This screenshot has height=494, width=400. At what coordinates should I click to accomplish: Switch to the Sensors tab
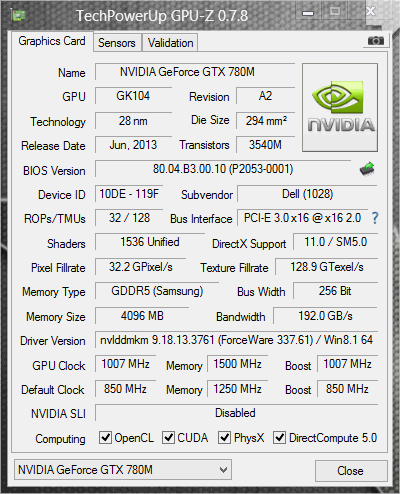[x=117, y=43]
